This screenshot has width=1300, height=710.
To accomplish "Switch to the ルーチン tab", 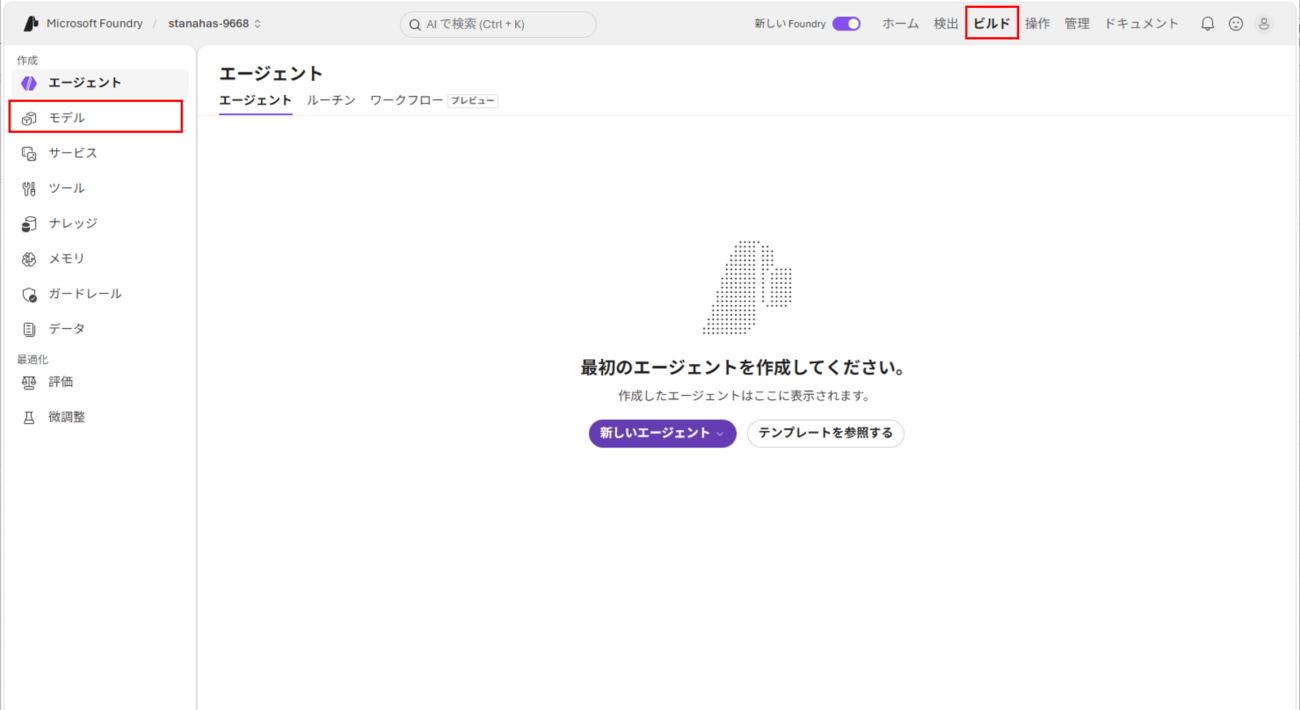I will pyautogui.click(x=331, y=100).
